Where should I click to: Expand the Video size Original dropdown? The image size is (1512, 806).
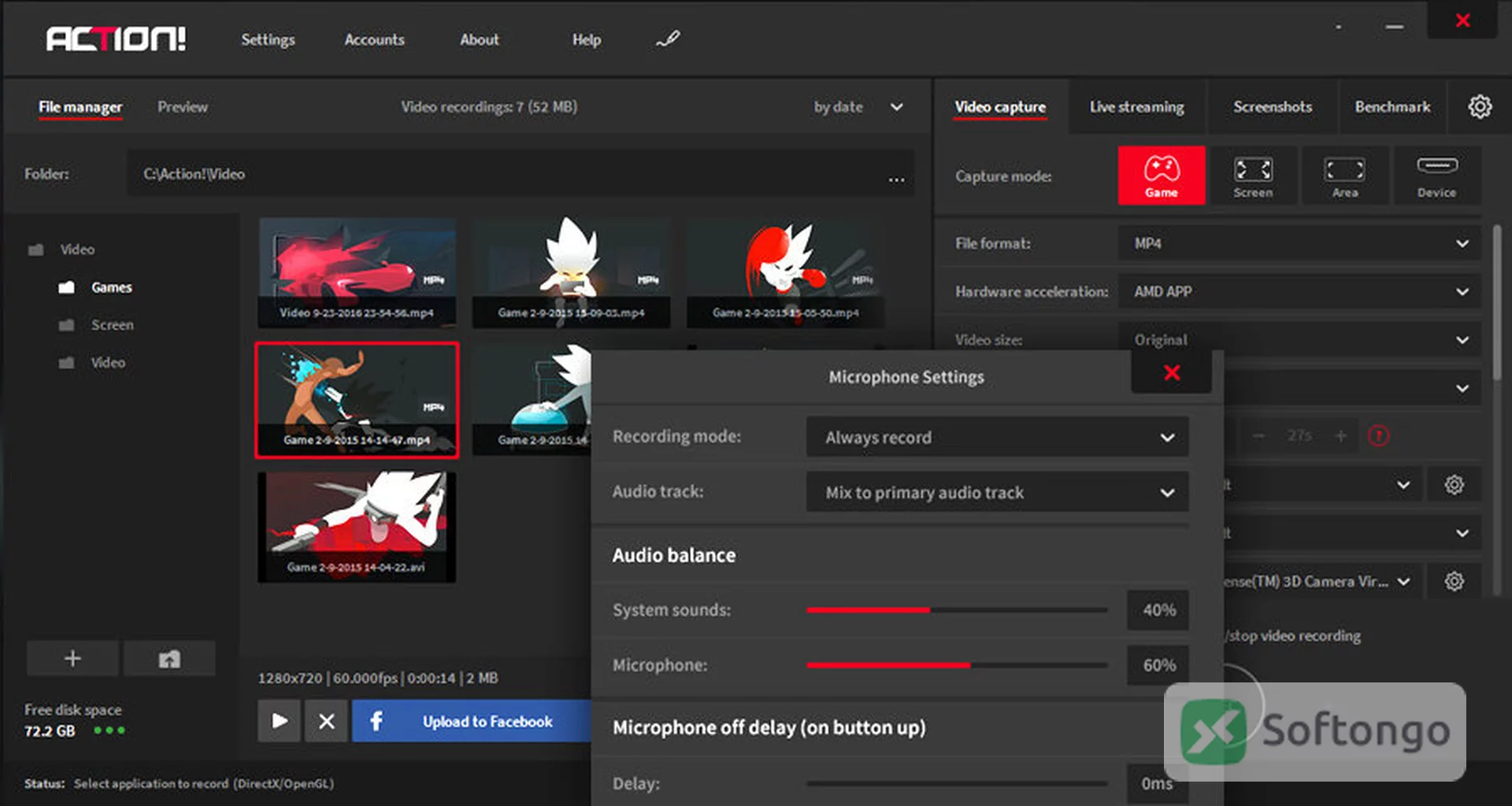coord(1299,340)
